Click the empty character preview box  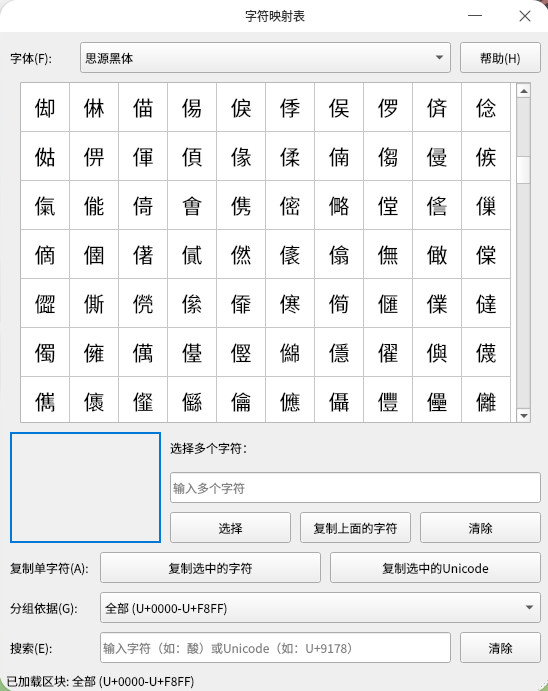point(85,487)
